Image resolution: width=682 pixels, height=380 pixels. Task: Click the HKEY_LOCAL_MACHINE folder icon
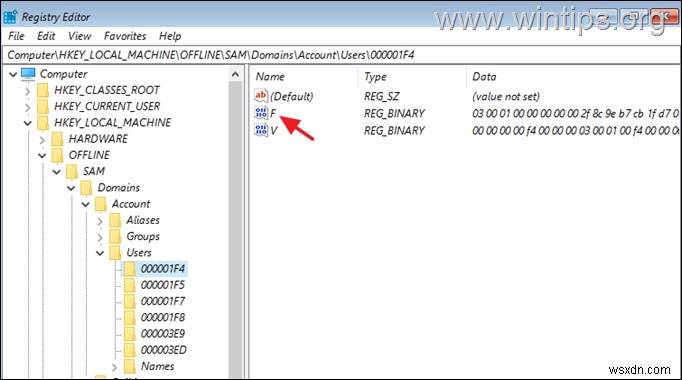(x=43, y=123)
